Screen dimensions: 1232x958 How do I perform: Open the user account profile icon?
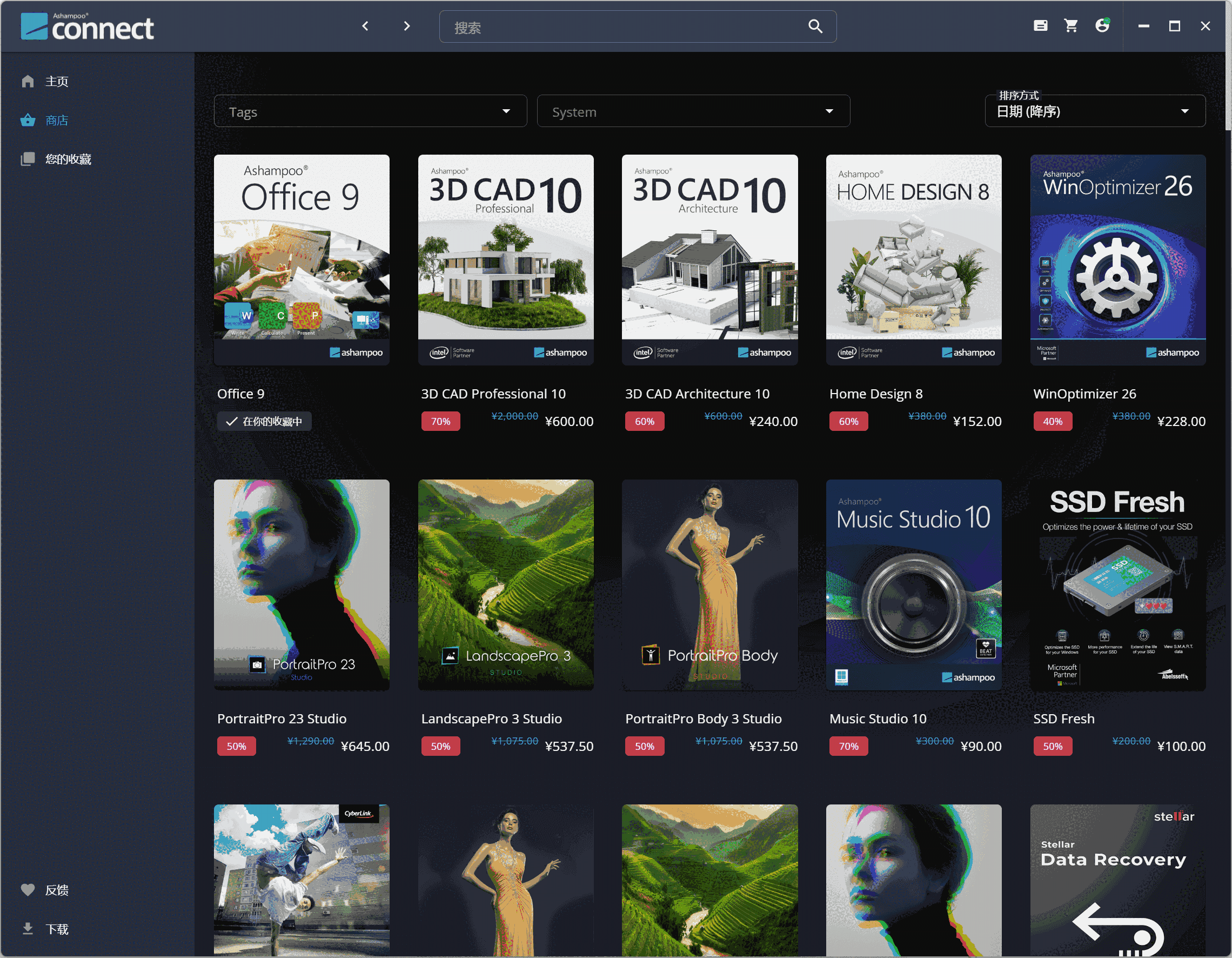[x=1102, y=25]
